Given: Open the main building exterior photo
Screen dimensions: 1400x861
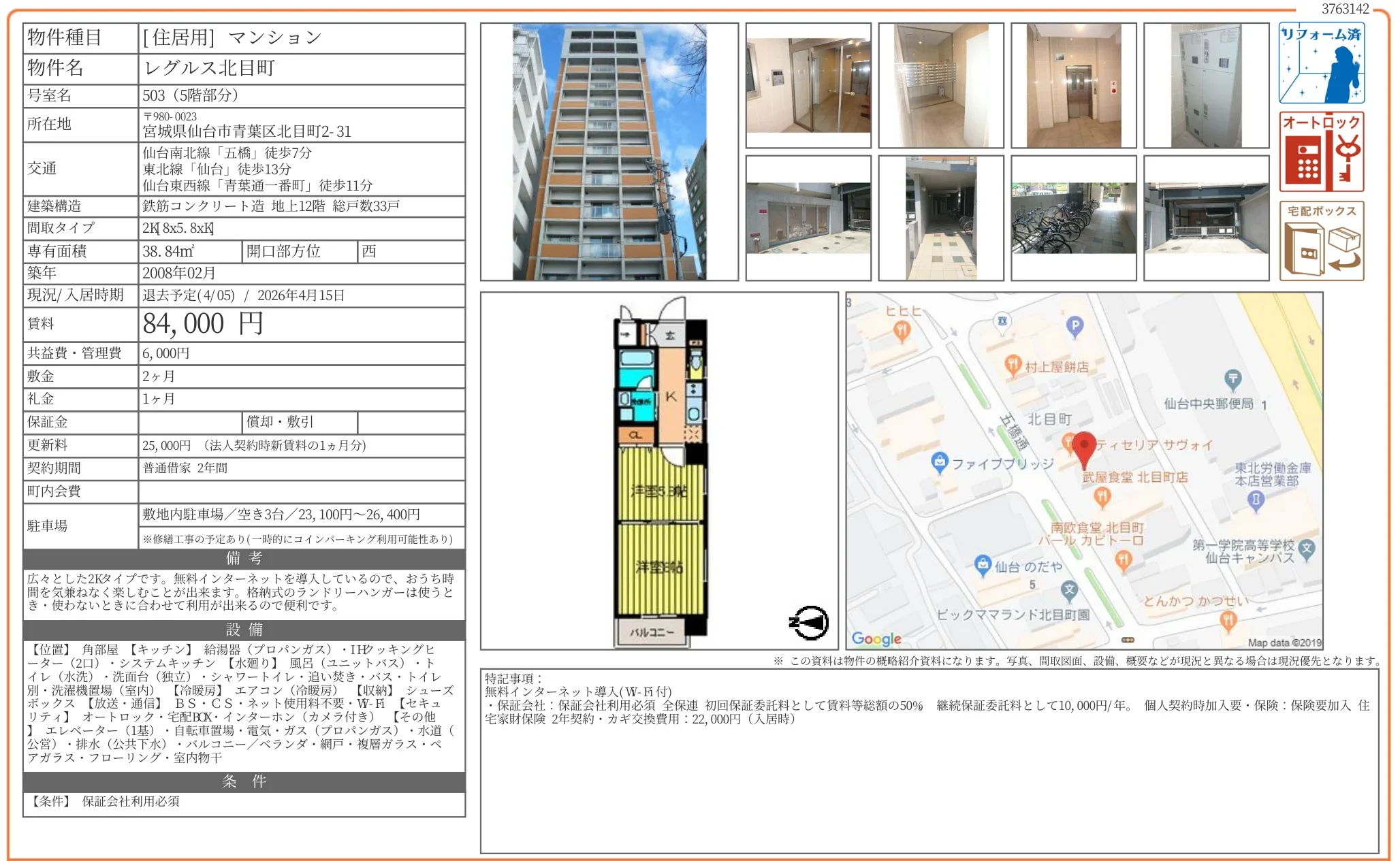Looking at the screenshot, I should (x=609, y=152).
